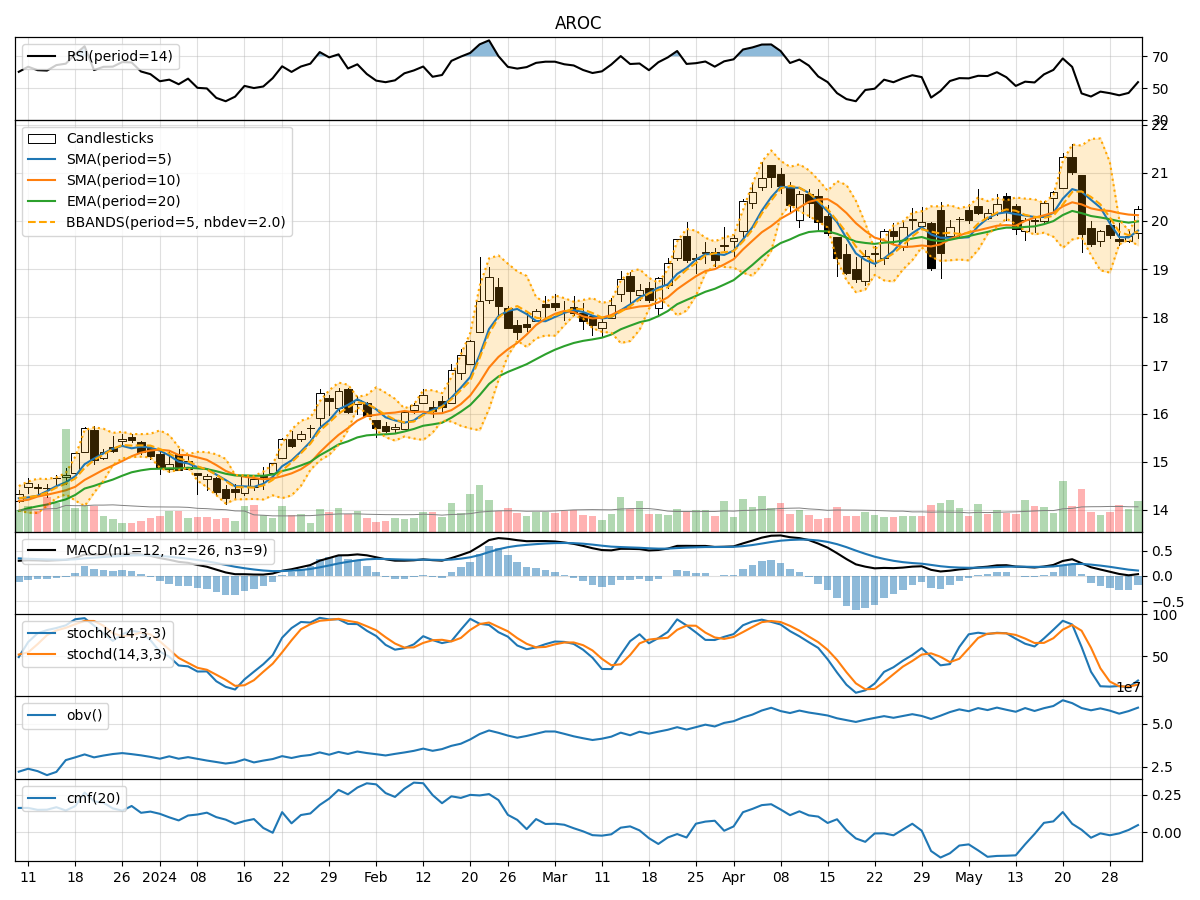Click the green EMA line color sample

(x=40, y=202)
